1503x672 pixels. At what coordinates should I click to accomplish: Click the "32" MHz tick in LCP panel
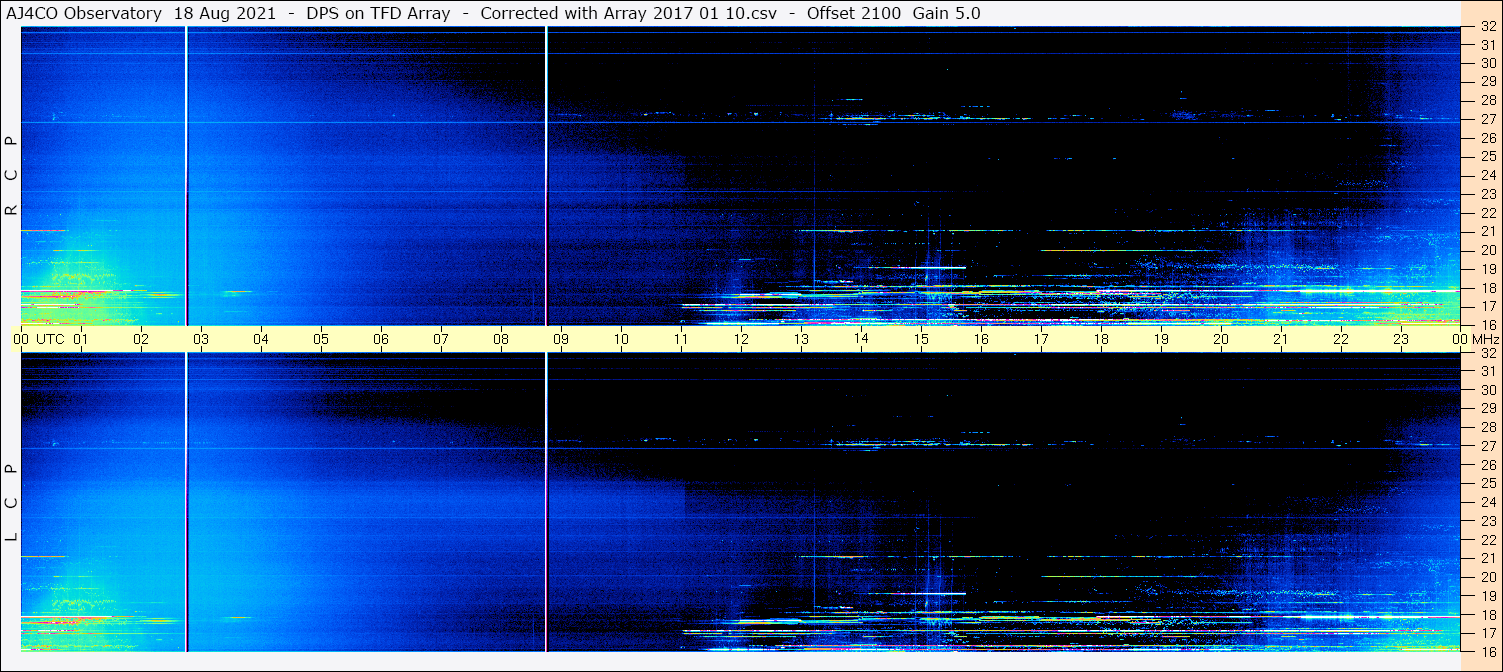[1487, 353]
